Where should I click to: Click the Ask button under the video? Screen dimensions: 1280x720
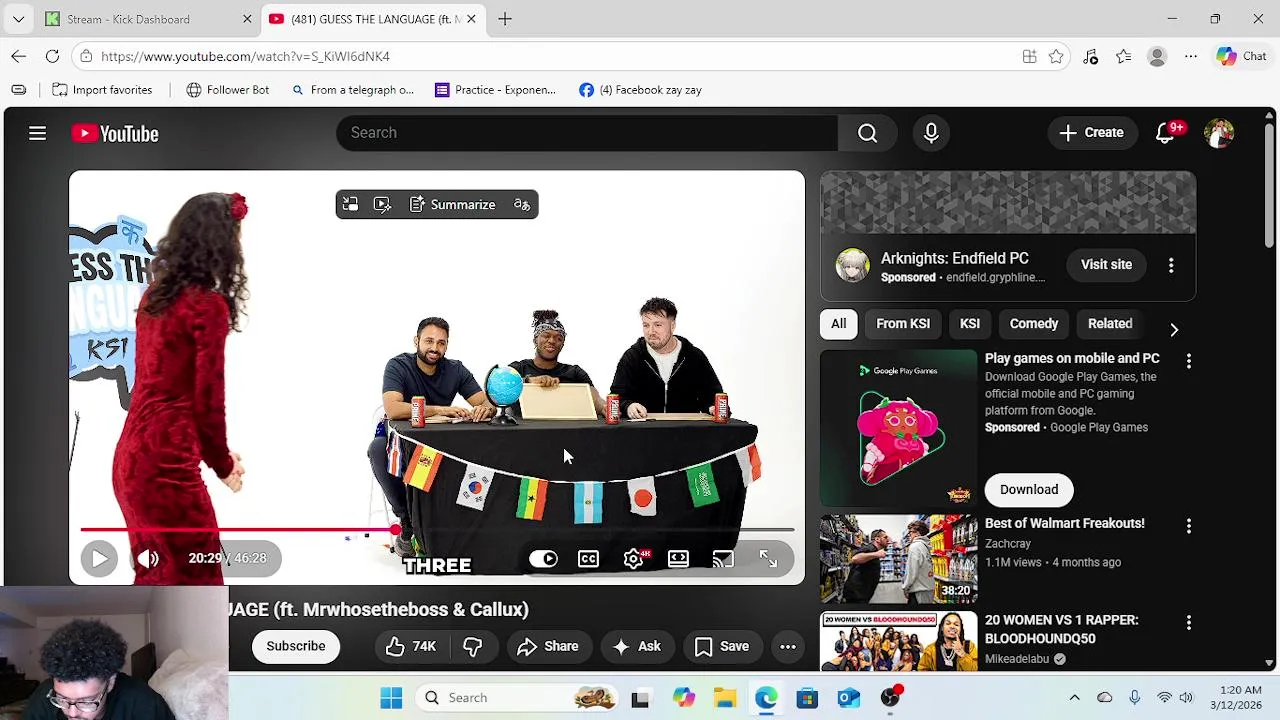coord(636,646)
